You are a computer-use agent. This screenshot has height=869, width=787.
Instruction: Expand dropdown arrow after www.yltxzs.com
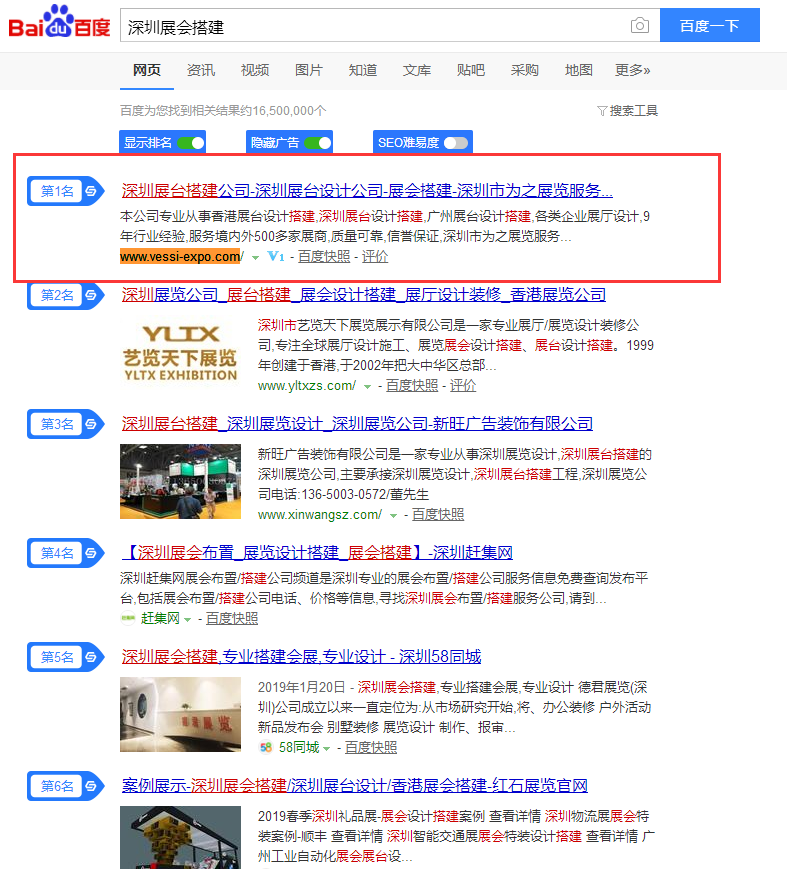[367, 387]
